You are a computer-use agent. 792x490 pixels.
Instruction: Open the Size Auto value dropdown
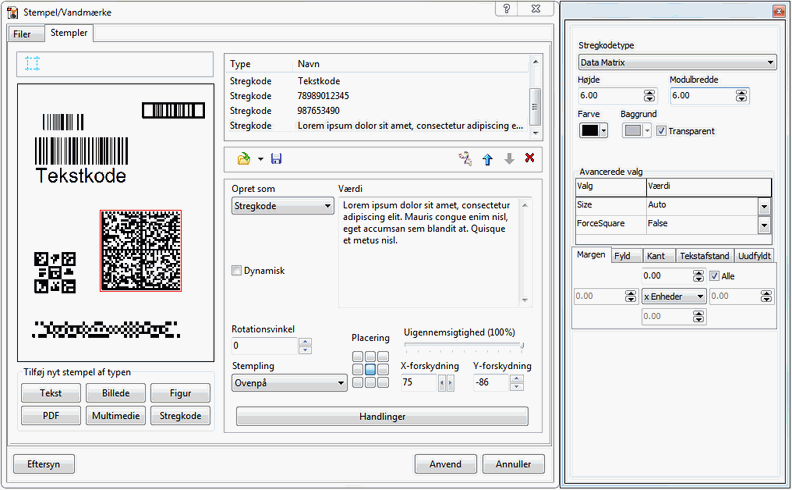coord(764,206)
